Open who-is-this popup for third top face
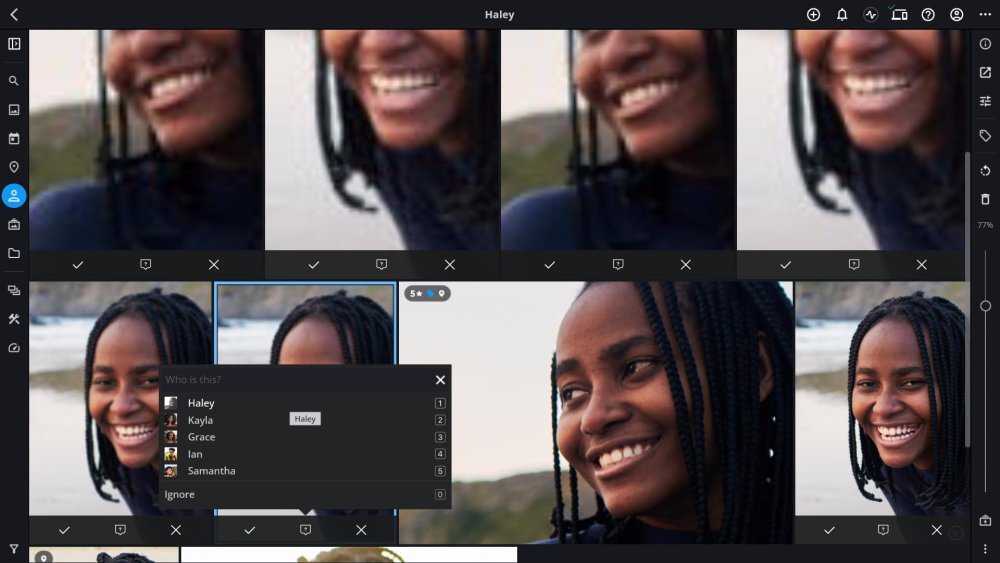The image size is (1000, 563). [618, 265]
